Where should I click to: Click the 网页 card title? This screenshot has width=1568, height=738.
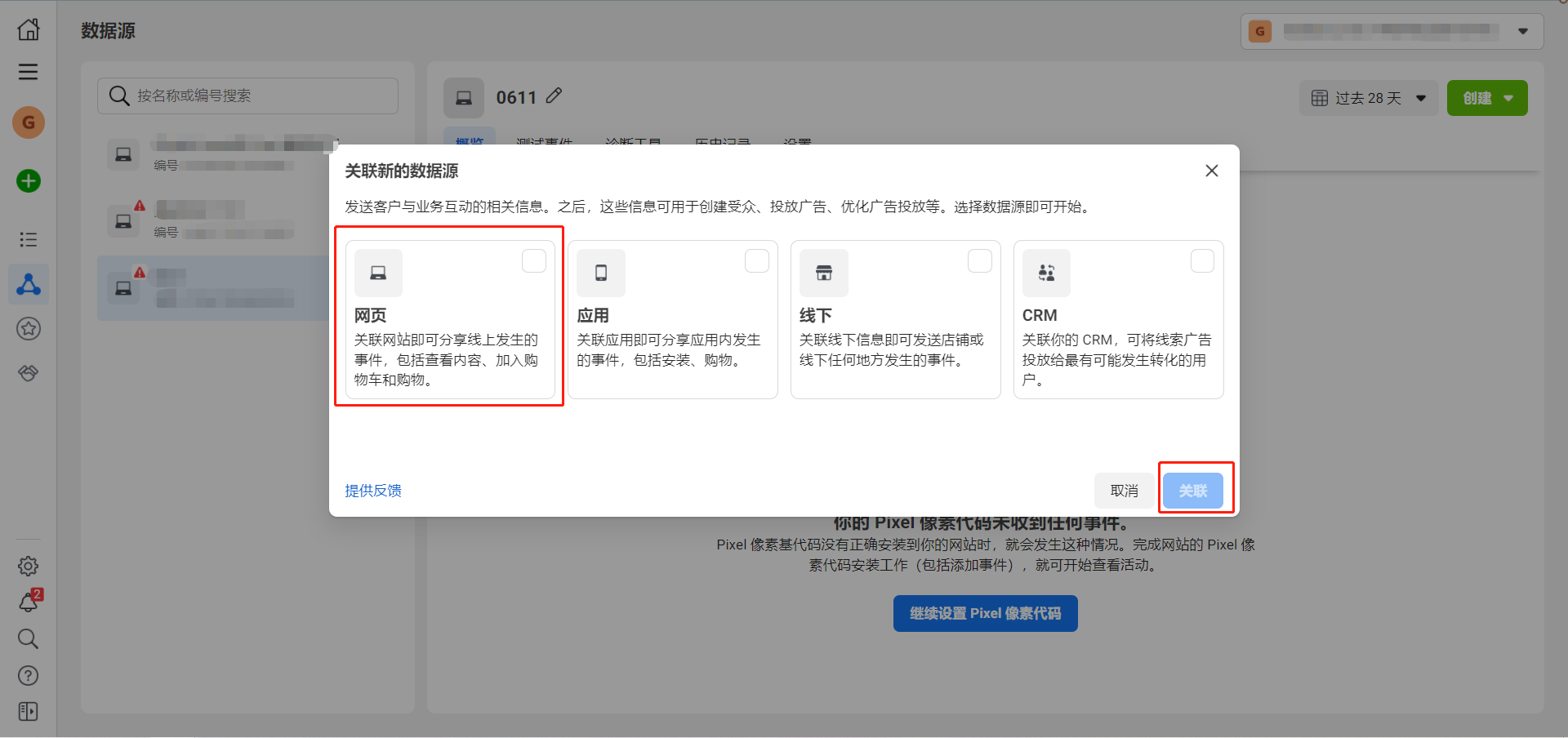pyautogui.click(x=371, y=315)
